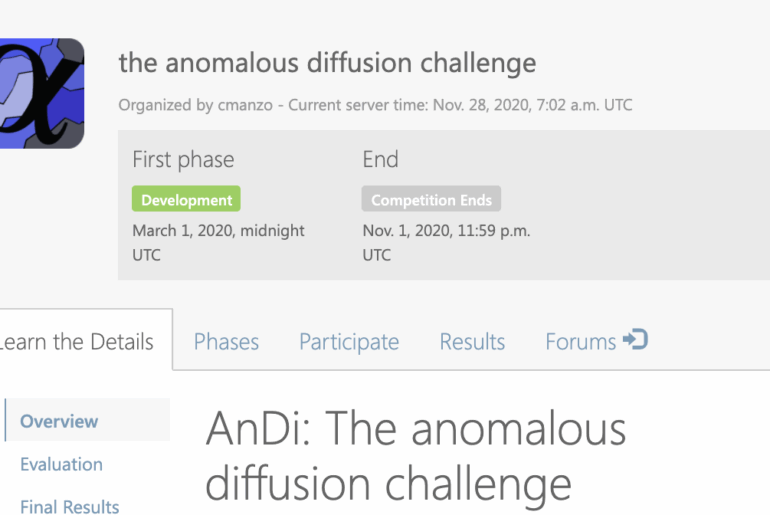The image size is (770, 515).
Task: Switch to the Phases tab
Action: [x=226, y=342]
